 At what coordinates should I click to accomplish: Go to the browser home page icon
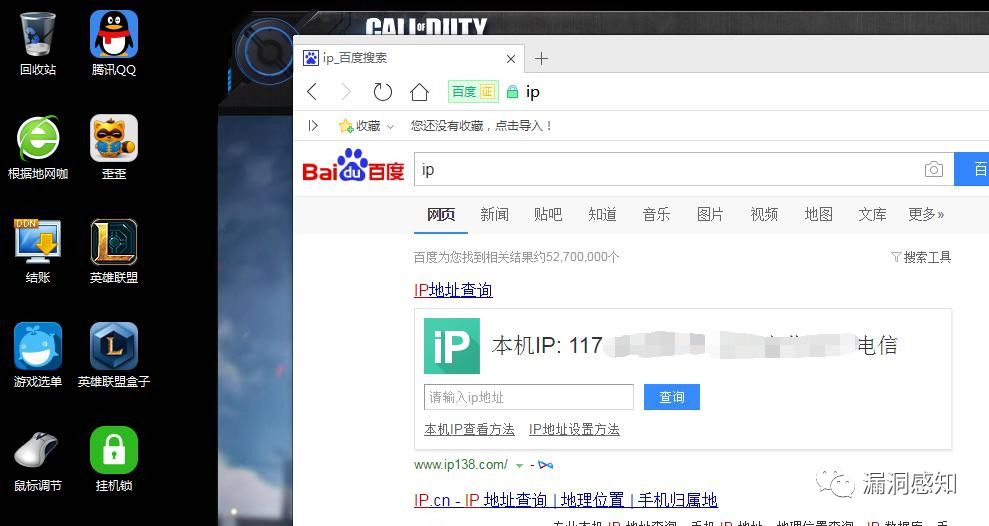(419, 92)
